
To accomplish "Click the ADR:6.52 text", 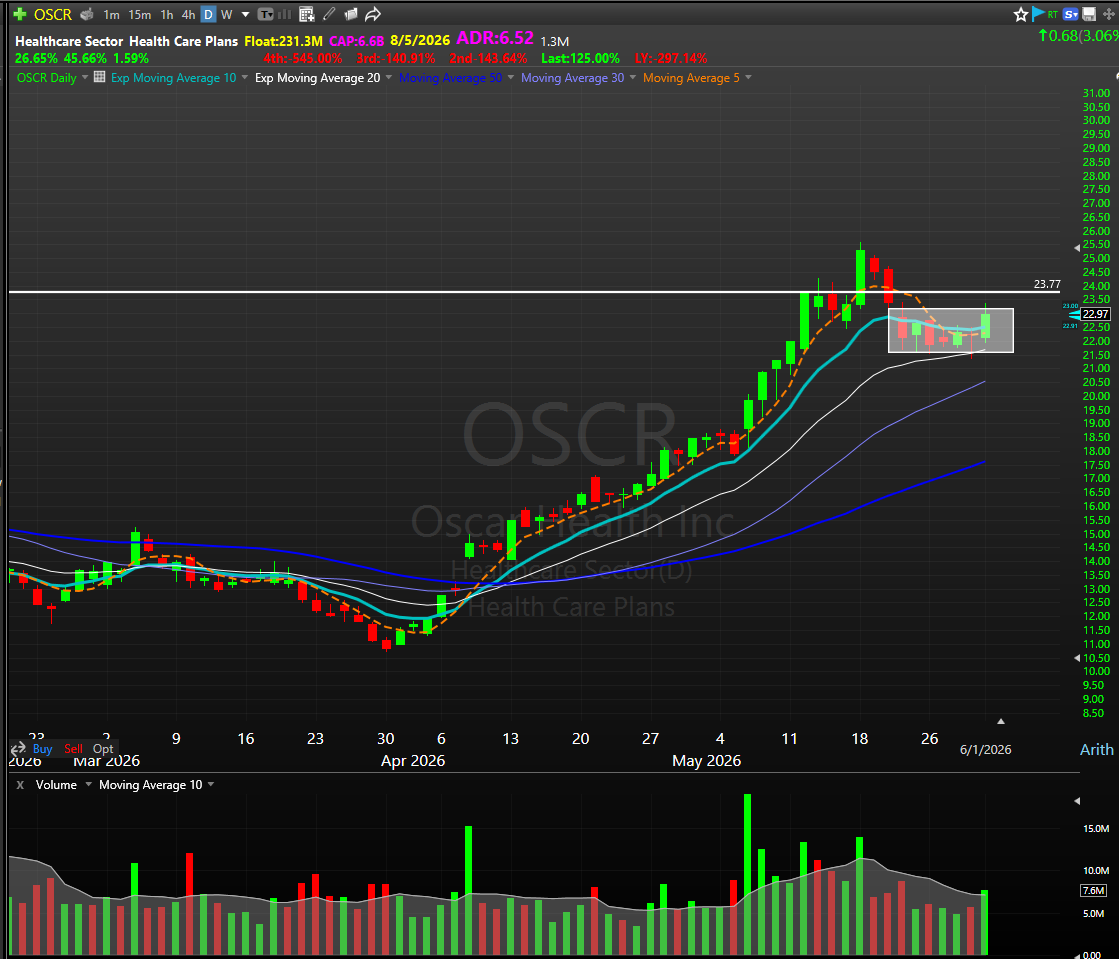I will coord(495,38).
